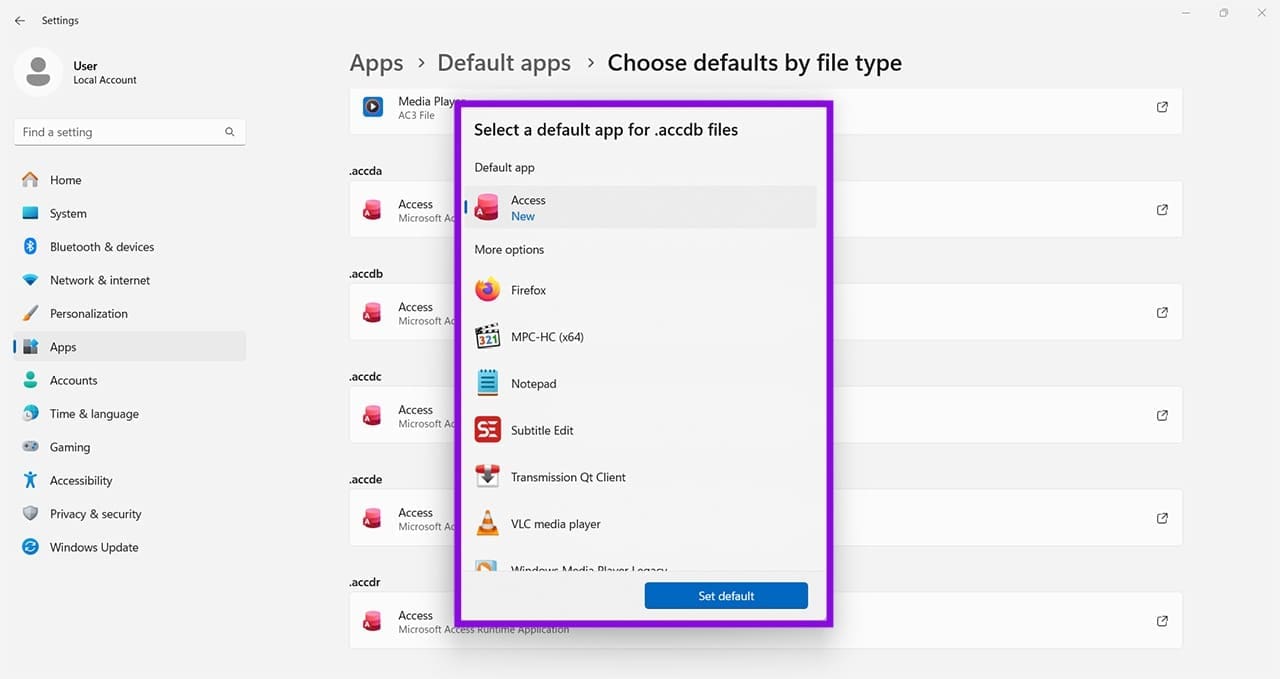Select Access as the default app
The width and height of the screenshot is (1280, 679).
[640, 207]
